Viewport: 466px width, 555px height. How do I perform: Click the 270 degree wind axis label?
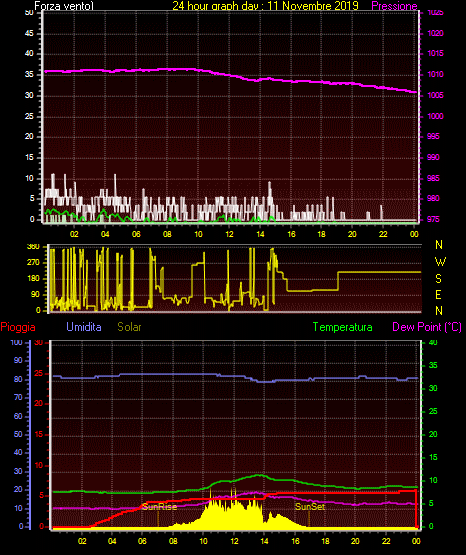33,263
